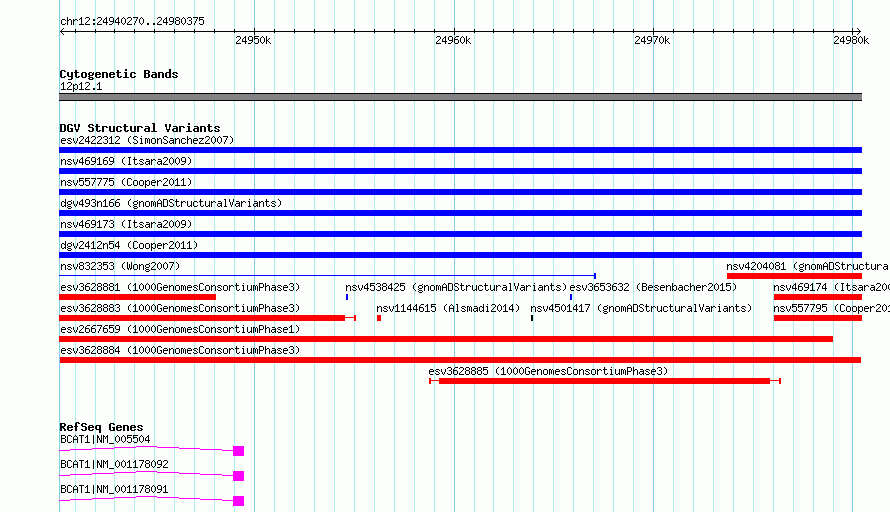
Task: Click the nsv4501417 (gnomADStructuralVariants) label
Action: point(641,308)
